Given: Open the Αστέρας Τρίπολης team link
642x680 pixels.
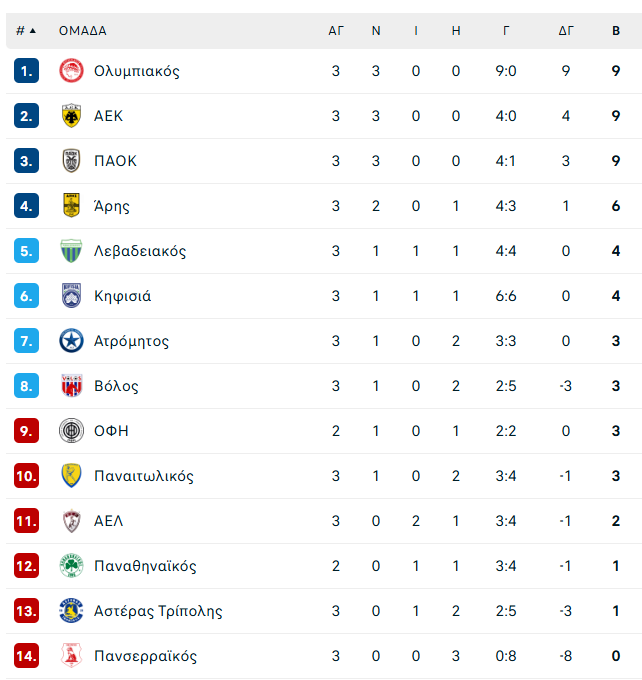Looking at the screenshot, I should 158,611.
